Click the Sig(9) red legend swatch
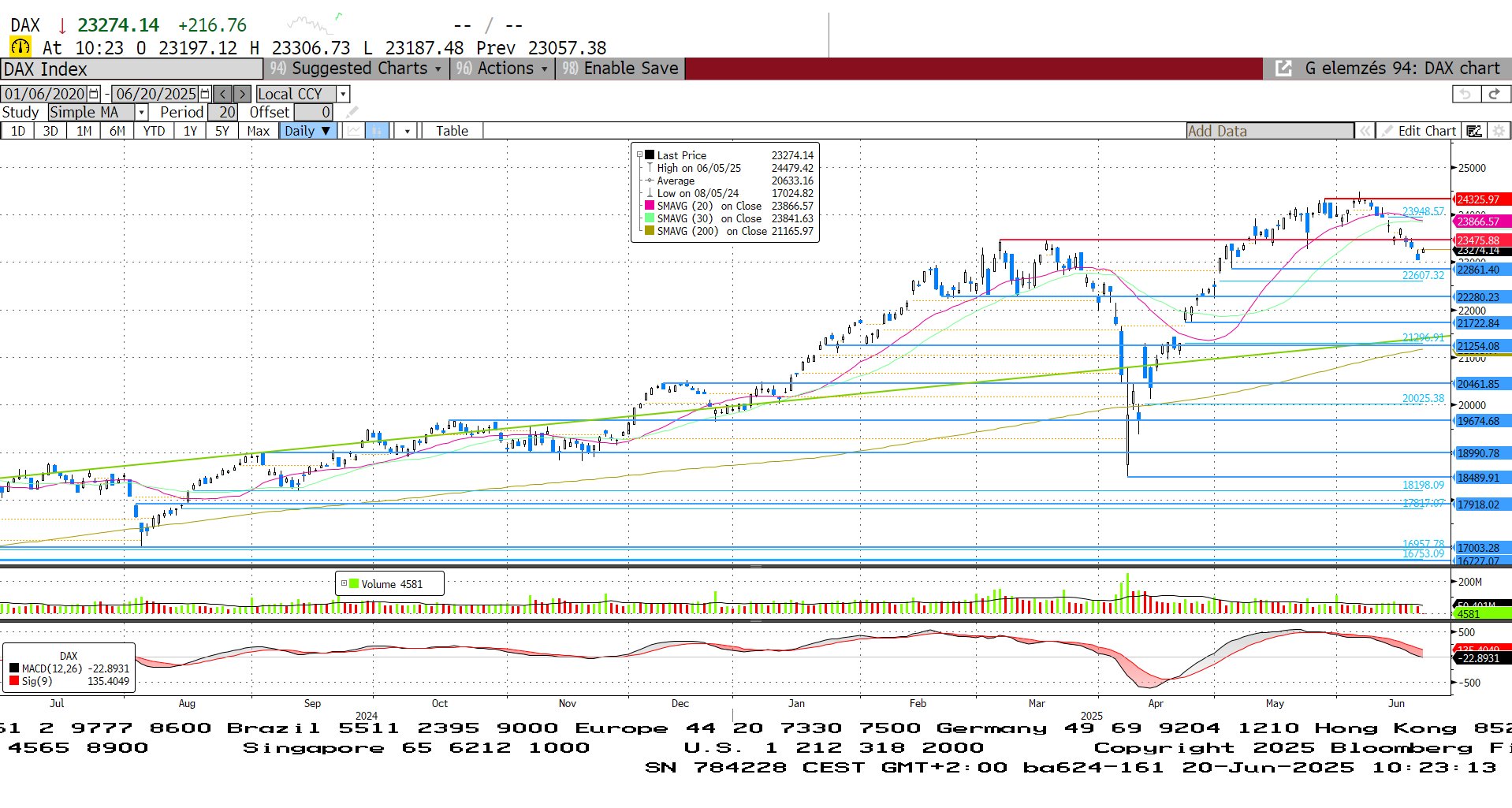Screen dimensions: 1512x808 14,681
